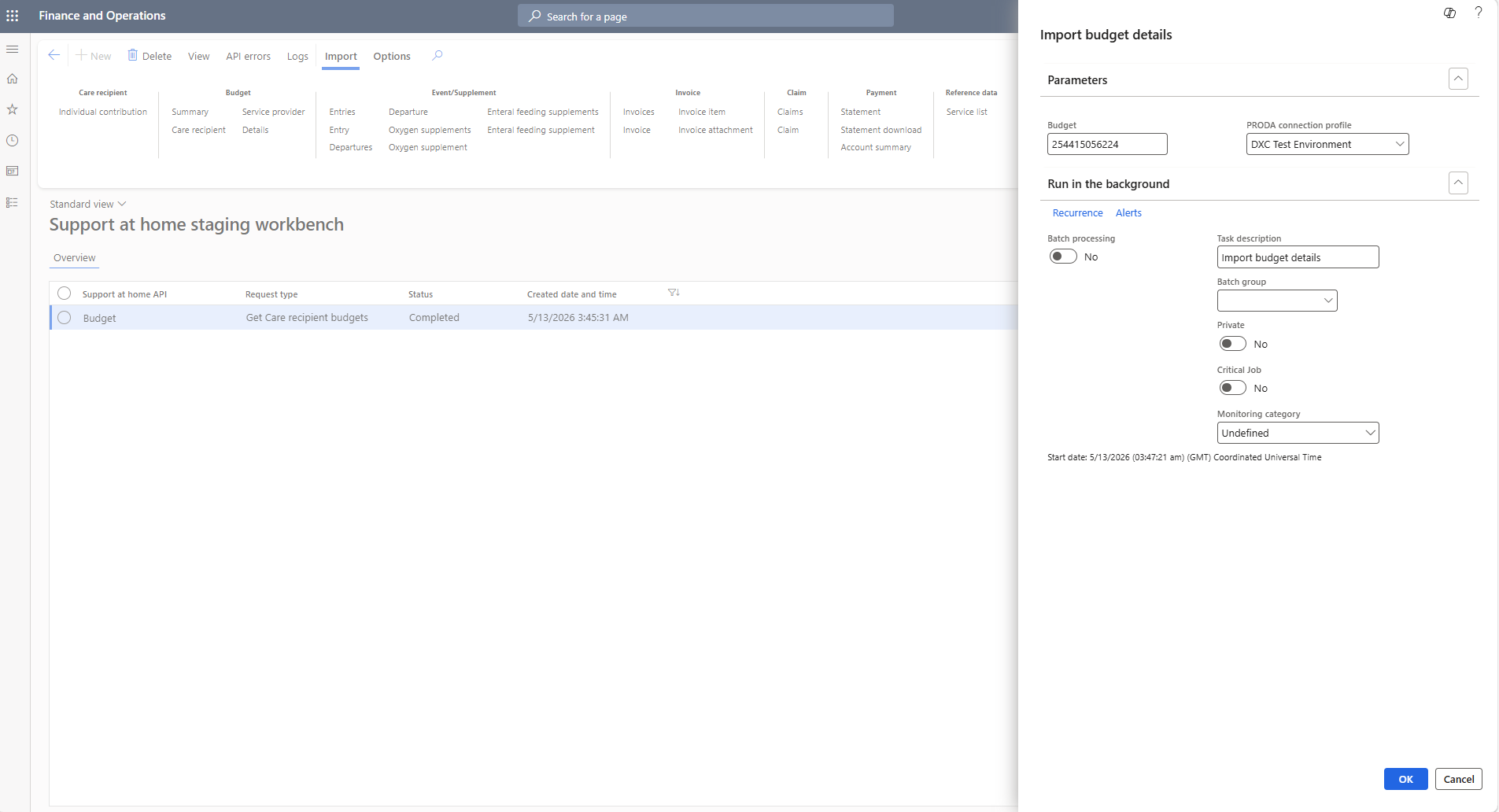Click the New button
Viewport: 1499px width, 812px height.
pos(94,56)
